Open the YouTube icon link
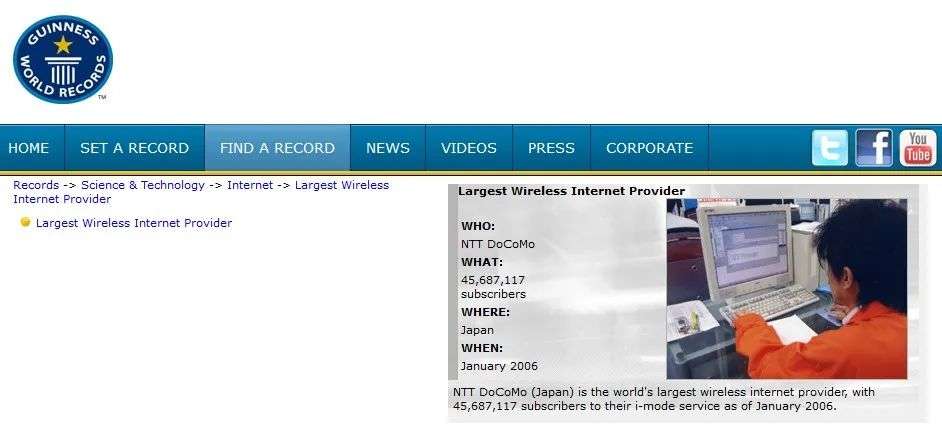This screenshot has height=436, width=942. click(917, 148)
